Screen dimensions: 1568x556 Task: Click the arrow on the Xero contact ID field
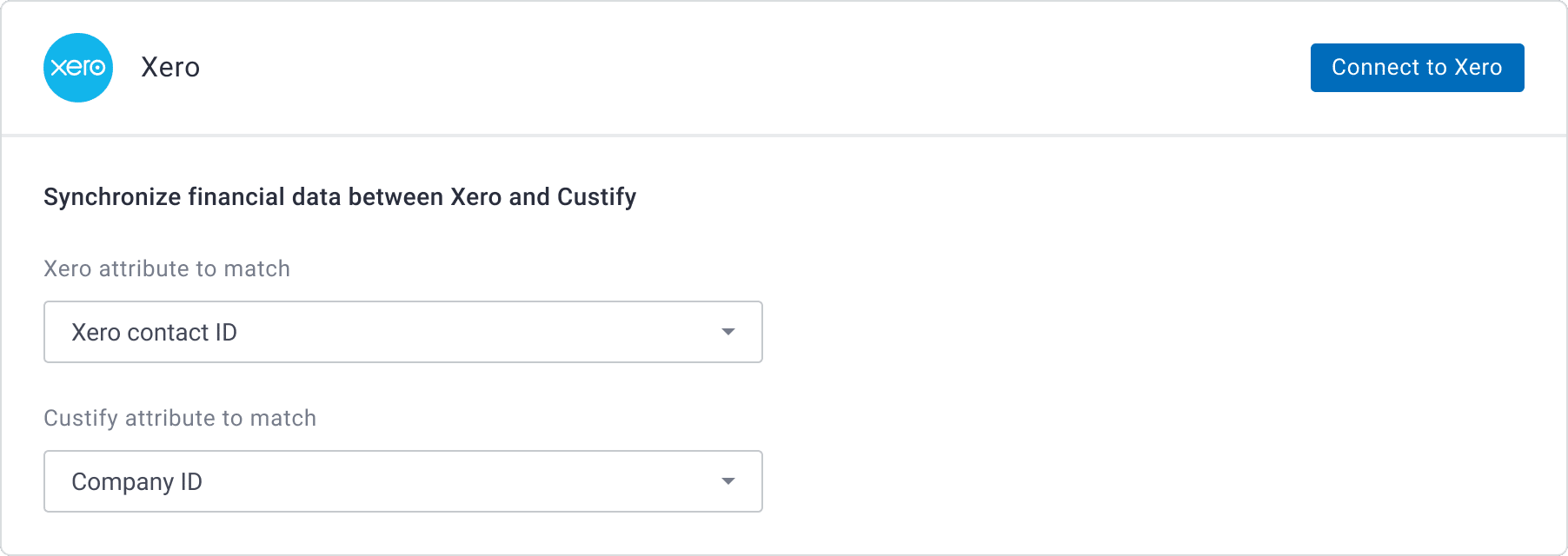tap(728, 332)
